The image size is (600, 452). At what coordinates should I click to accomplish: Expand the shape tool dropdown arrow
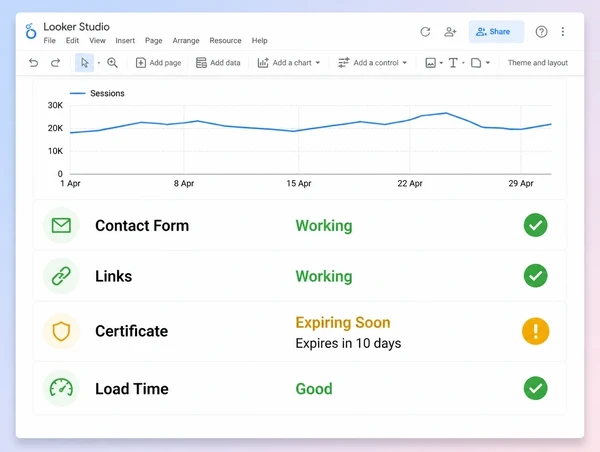488,63
